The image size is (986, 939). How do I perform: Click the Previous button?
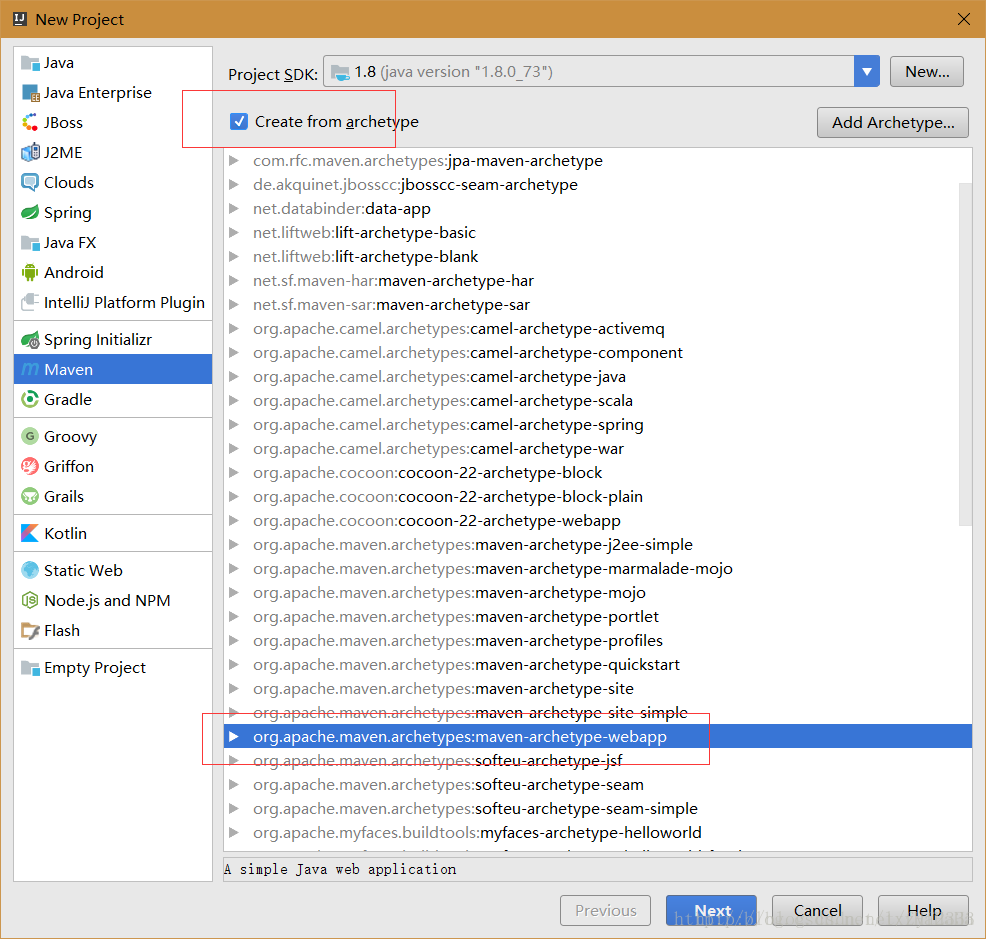pyautogui.click(x=605, y=910)
